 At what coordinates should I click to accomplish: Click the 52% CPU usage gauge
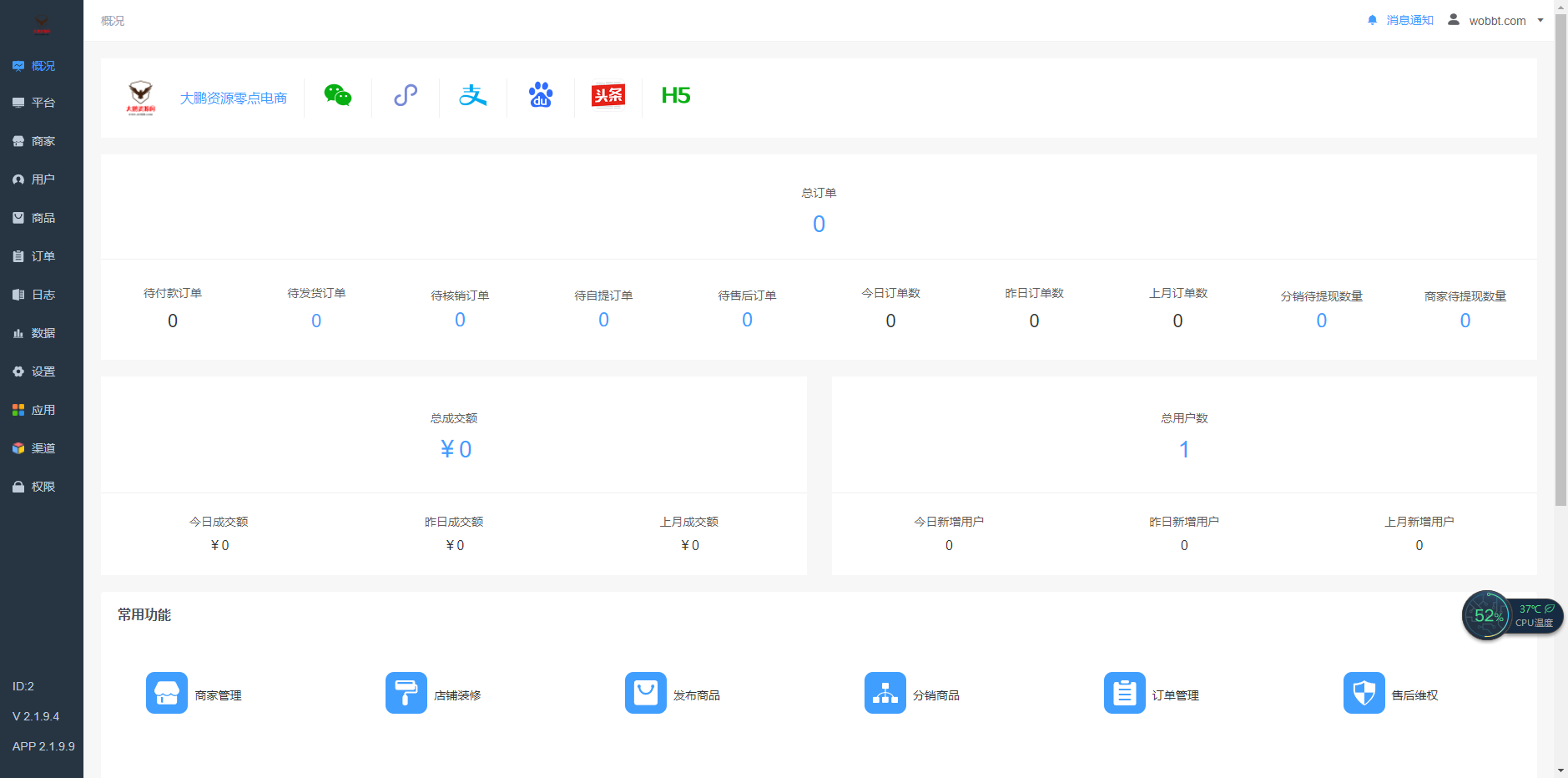tap(1489, 615)
